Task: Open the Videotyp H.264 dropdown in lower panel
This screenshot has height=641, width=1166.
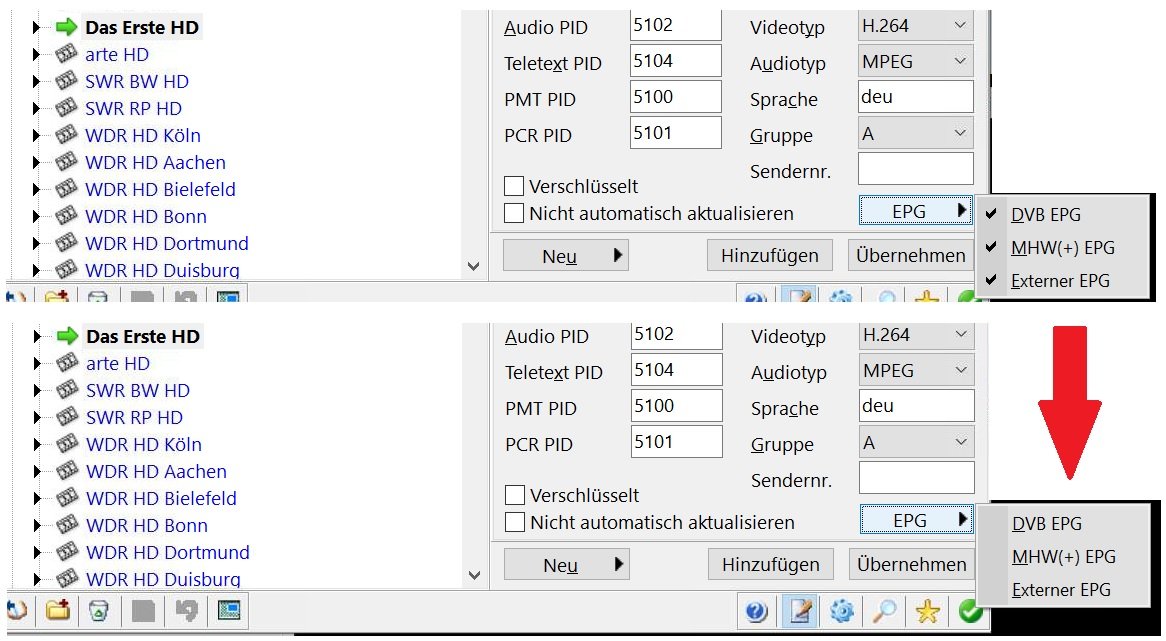Action: pos(916,335)
